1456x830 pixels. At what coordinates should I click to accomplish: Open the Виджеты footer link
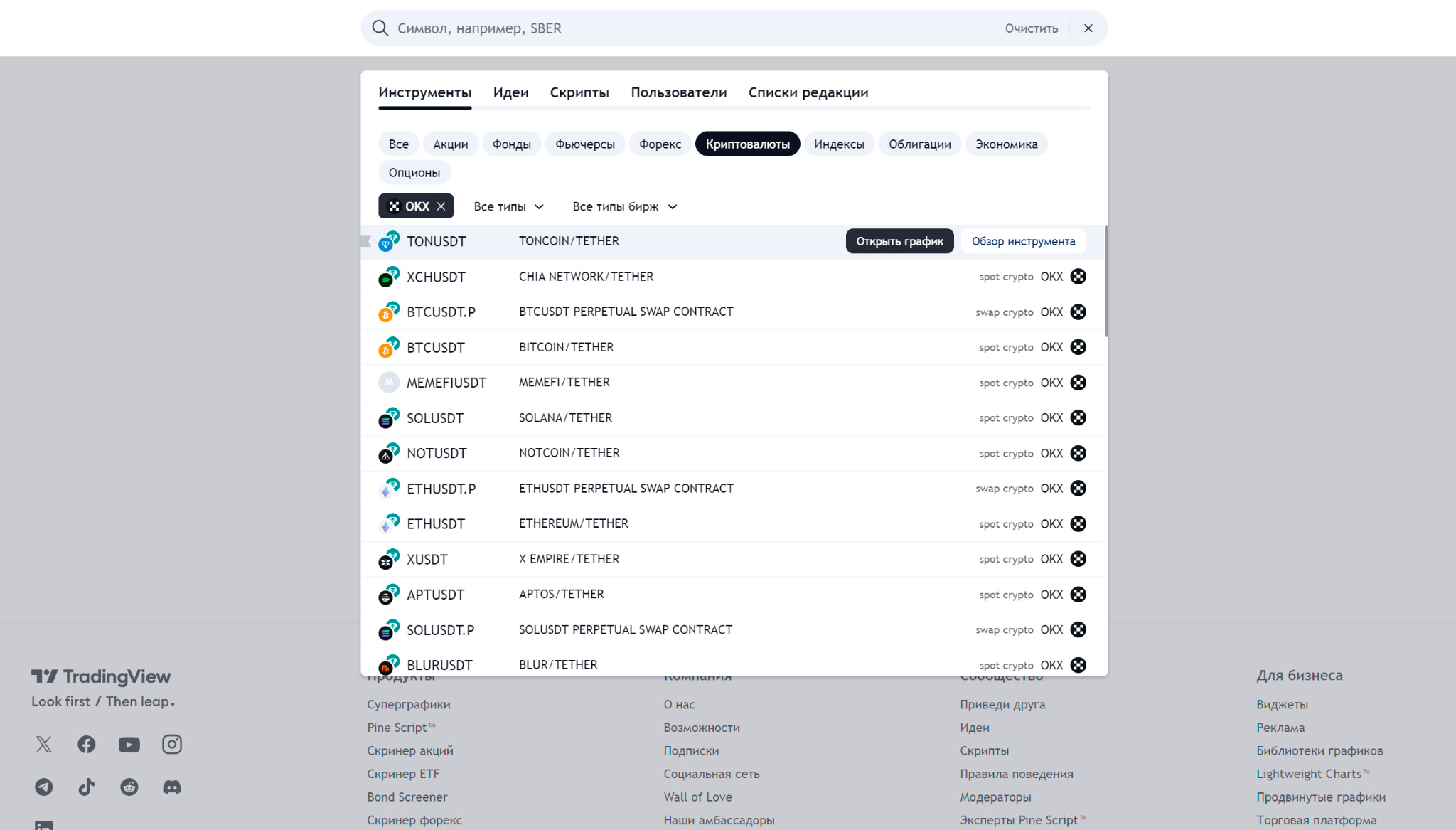click(1282, 705)
